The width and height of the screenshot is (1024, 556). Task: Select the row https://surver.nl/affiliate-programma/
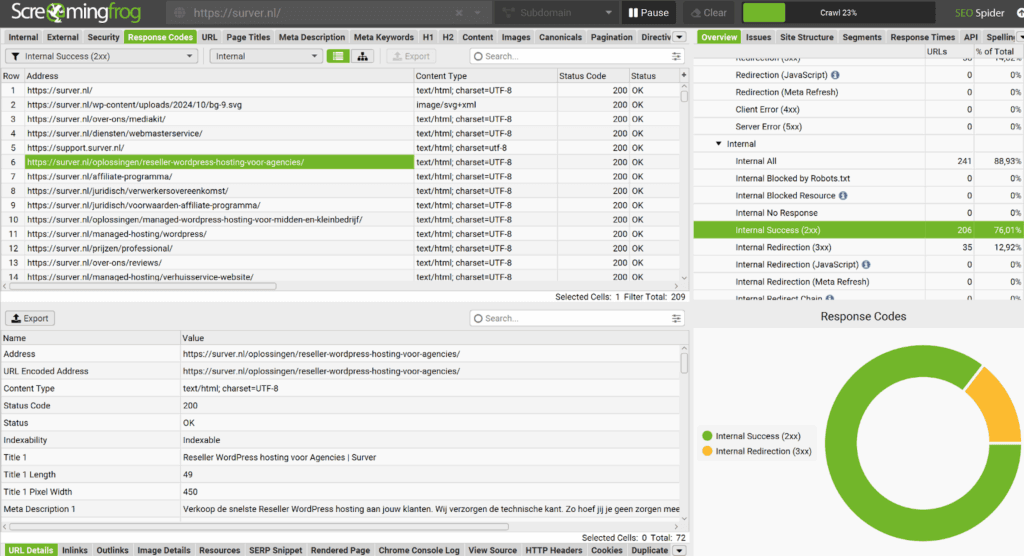340,176
